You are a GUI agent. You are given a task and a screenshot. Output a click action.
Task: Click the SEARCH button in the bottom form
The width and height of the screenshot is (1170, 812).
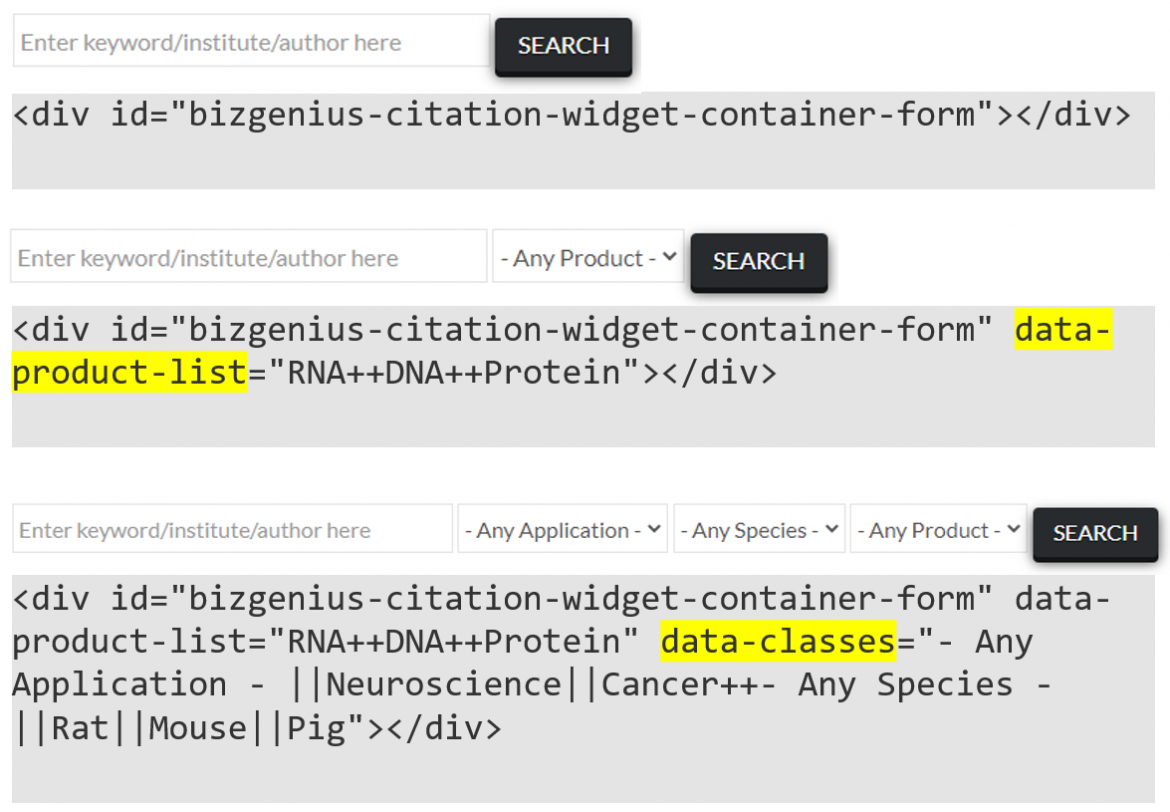(1094, 534)
